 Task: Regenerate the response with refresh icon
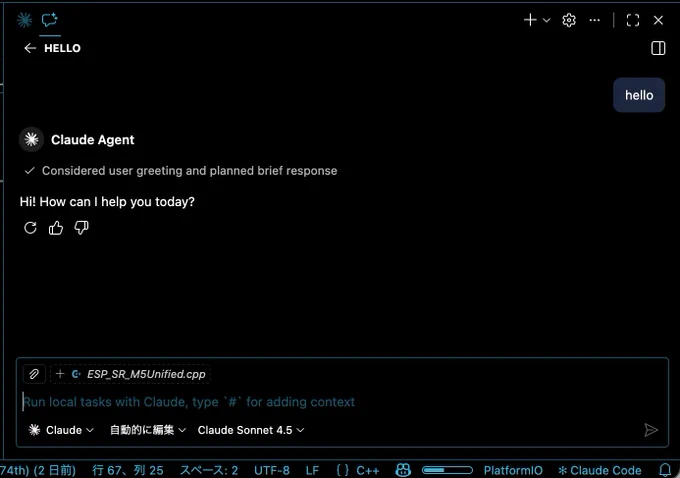coord(30,228)
